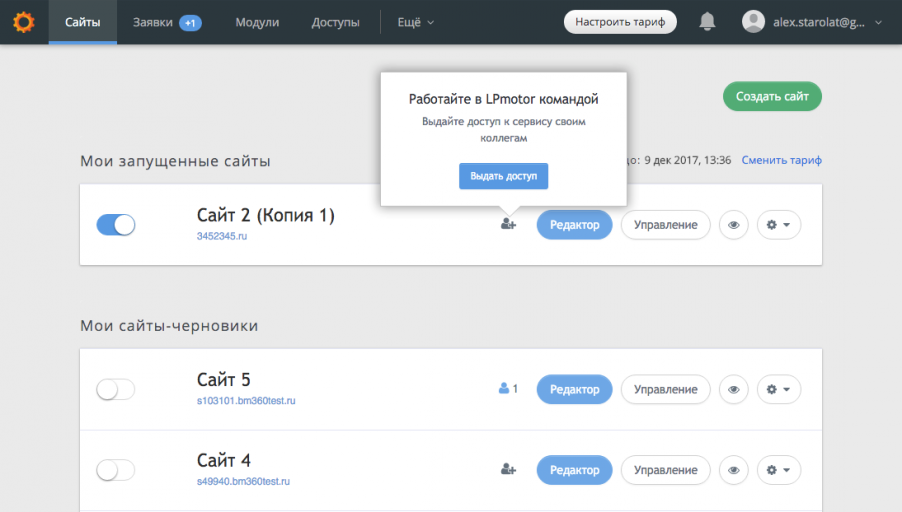902x512 pixels.
Task: Open gear settings dropdown for Сайт 5
Action: [778, 389]
